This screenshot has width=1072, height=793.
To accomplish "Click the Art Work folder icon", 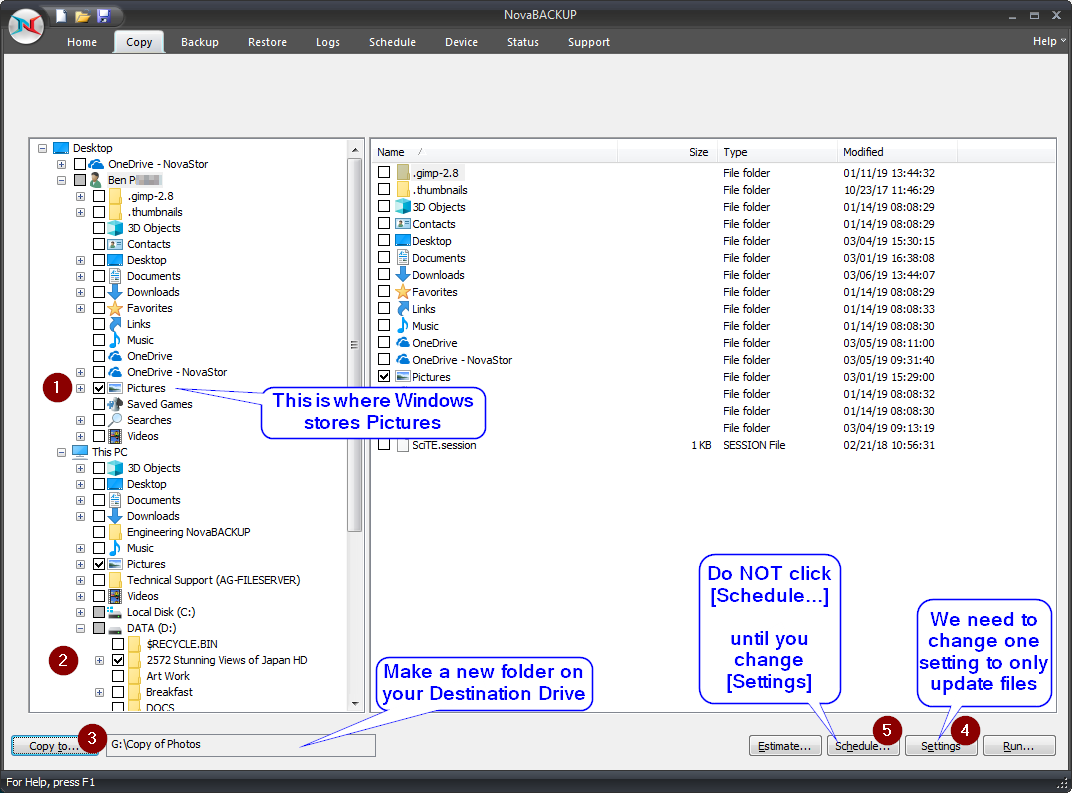I will 135,676.
